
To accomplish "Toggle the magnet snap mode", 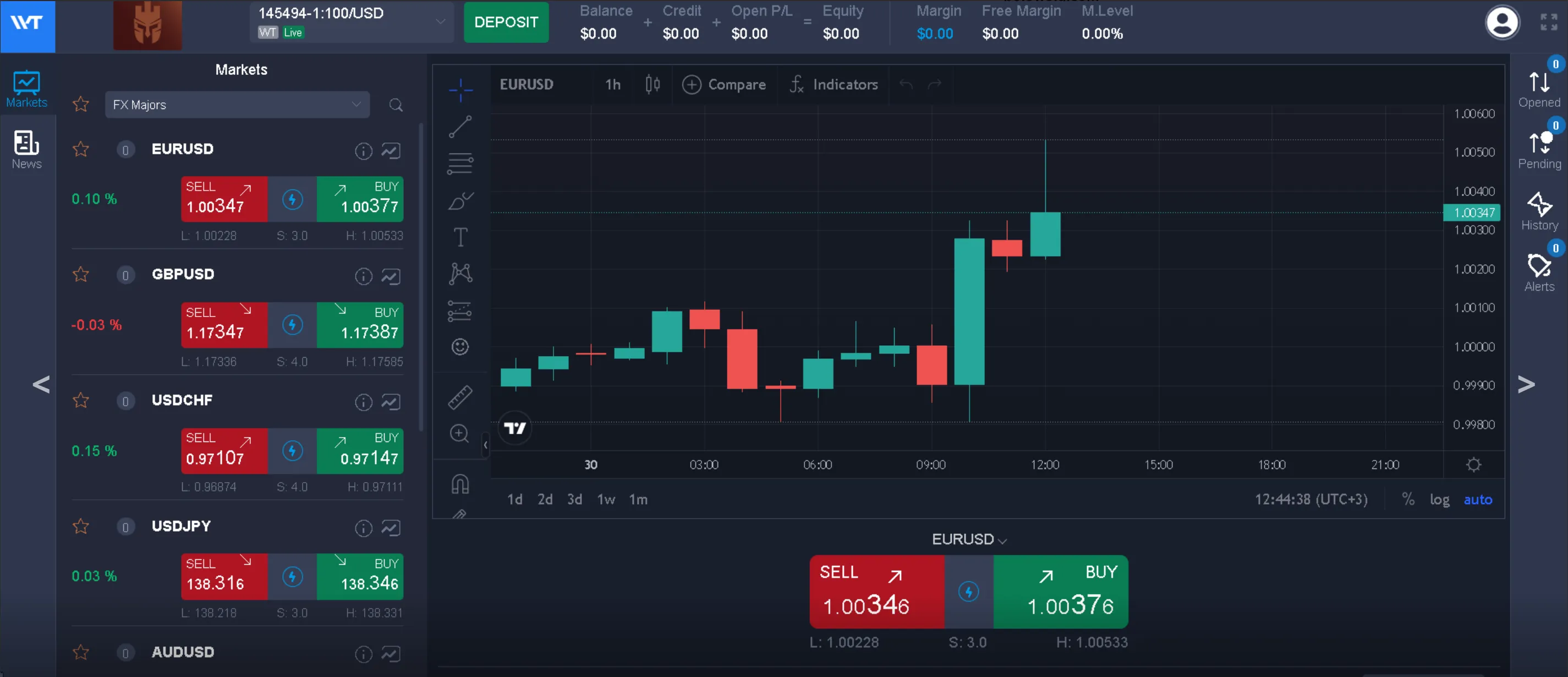I will point(460,484).
